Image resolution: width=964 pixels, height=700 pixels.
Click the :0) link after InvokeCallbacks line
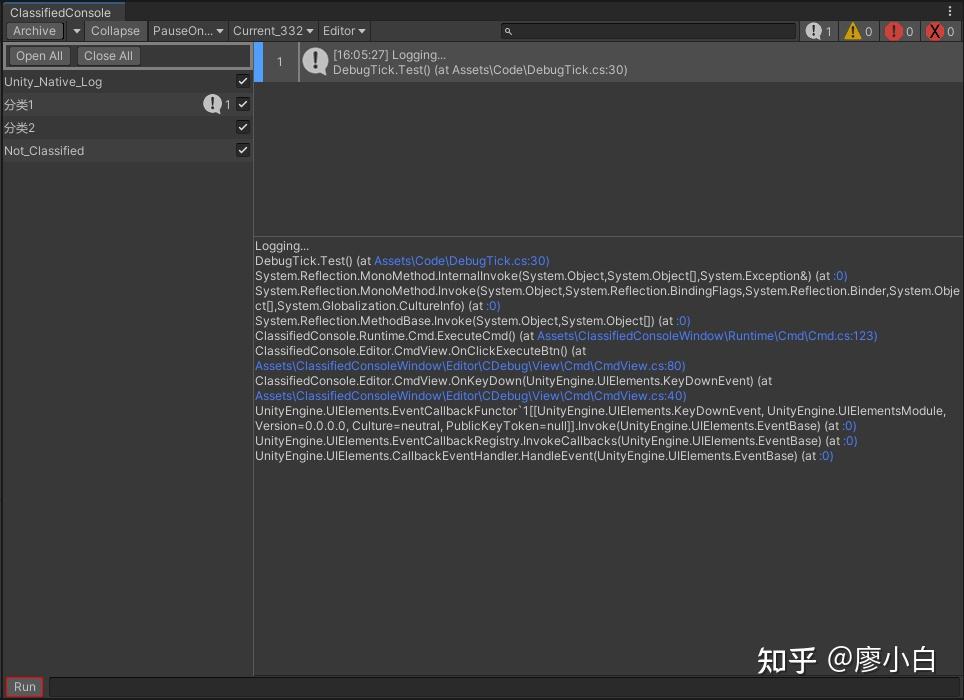point(850,441)
